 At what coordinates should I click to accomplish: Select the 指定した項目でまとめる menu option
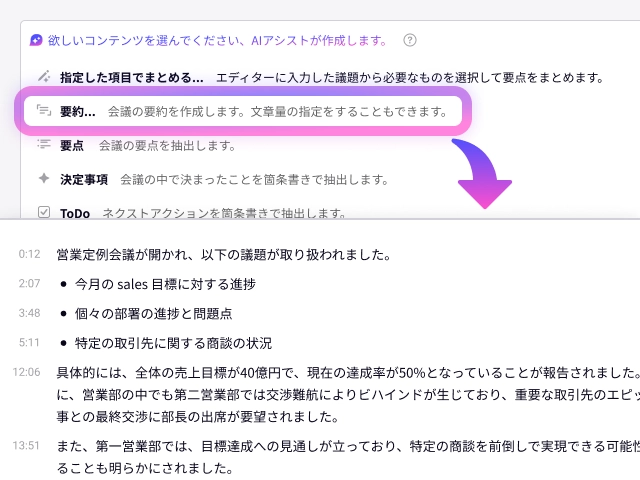[x=131, y=77]
